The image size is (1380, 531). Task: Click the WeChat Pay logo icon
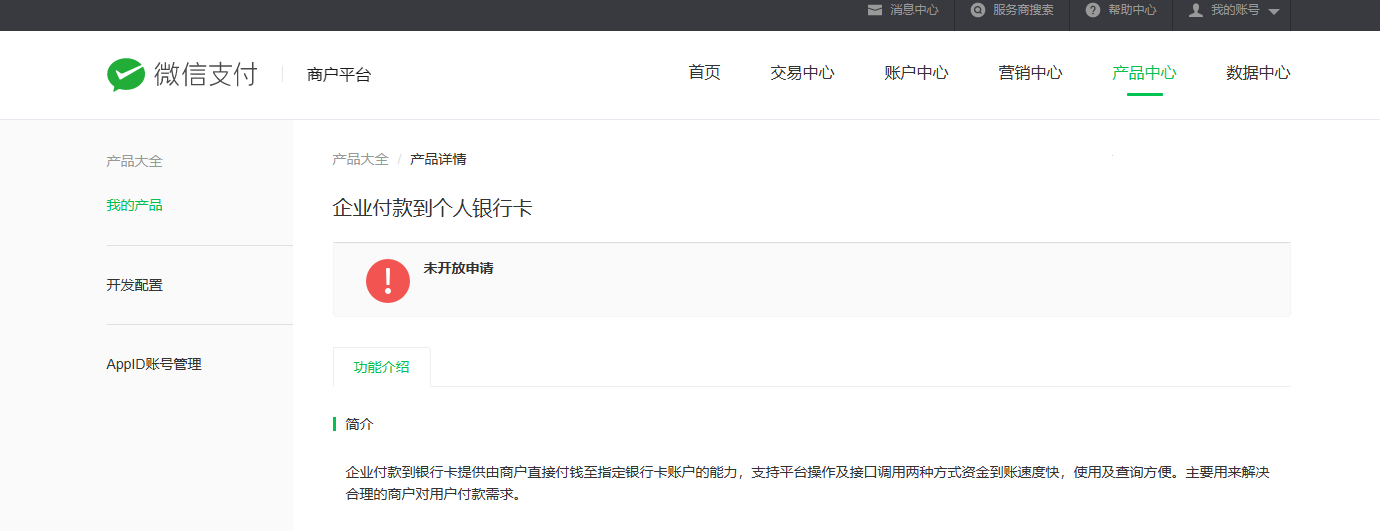(x=126, y=75)
